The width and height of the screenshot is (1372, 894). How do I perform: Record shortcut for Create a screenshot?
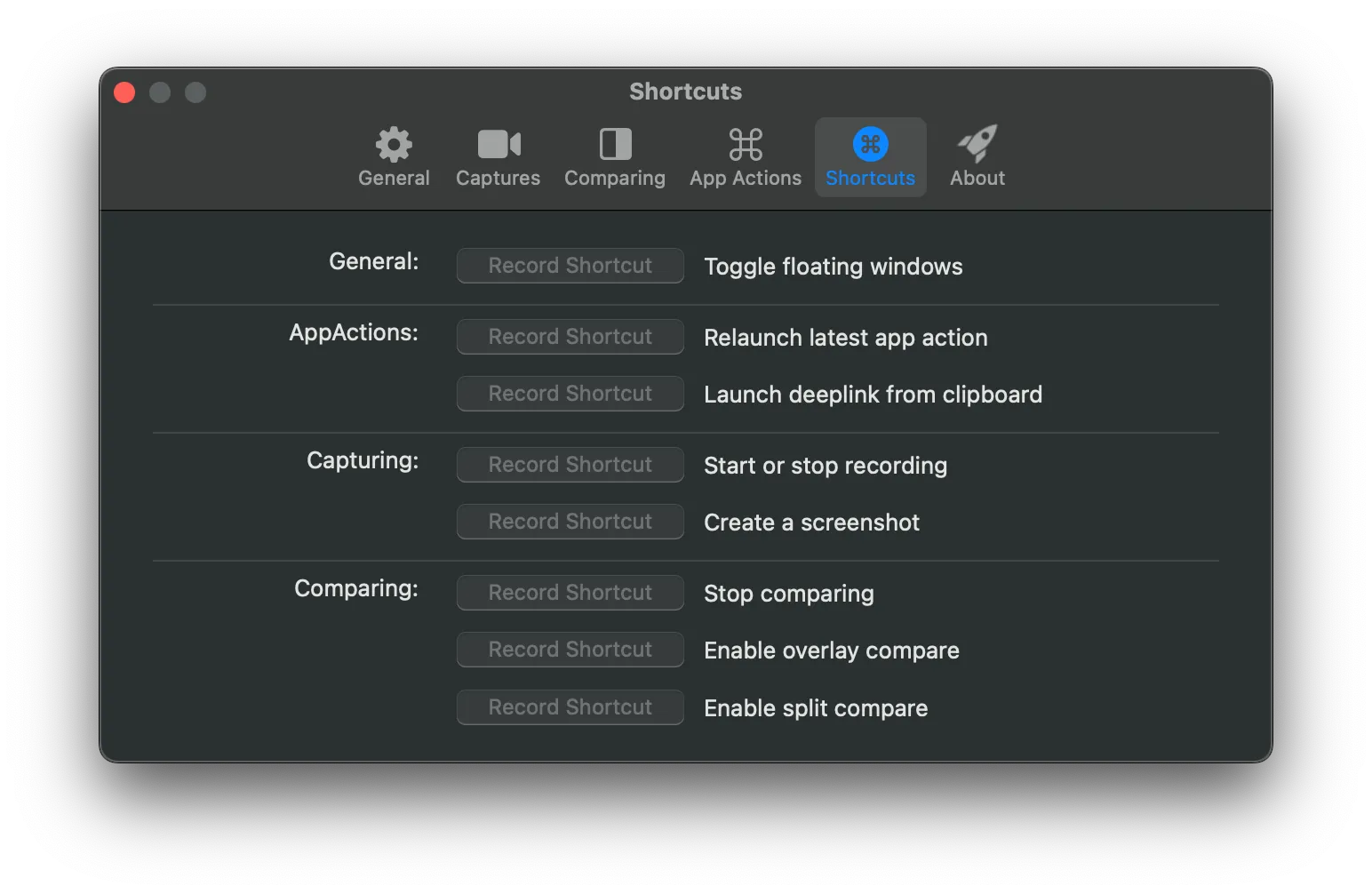tap(570, 522)
